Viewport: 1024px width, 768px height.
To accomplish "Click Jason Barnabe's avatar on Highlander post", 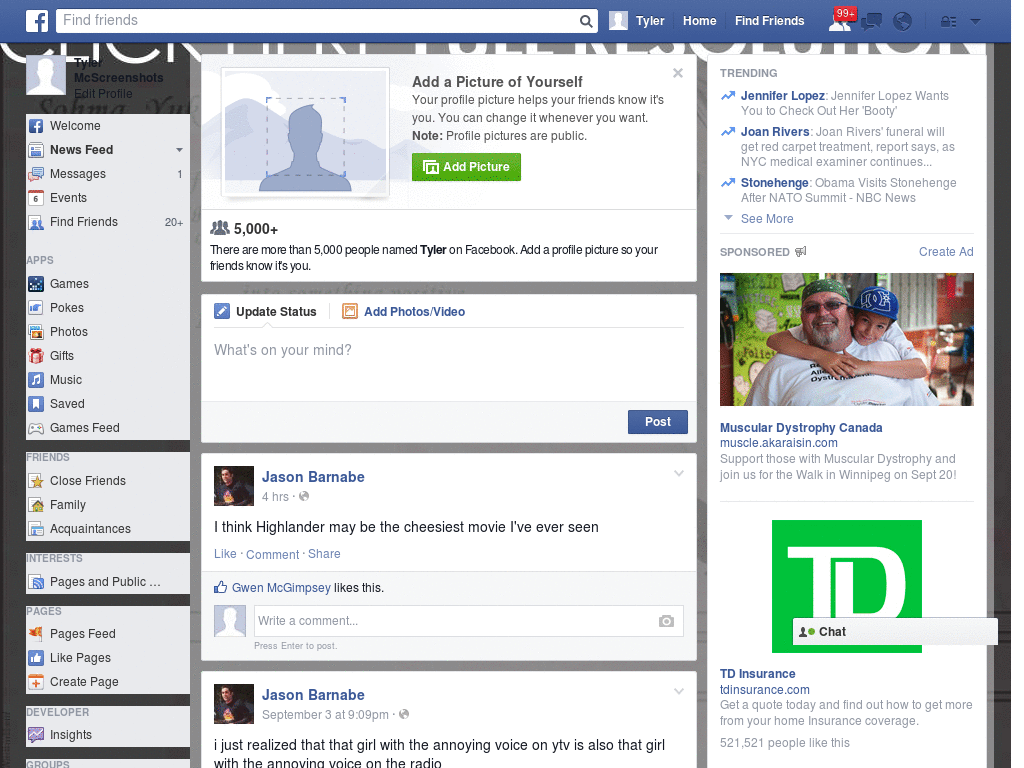I will (234, 486).
